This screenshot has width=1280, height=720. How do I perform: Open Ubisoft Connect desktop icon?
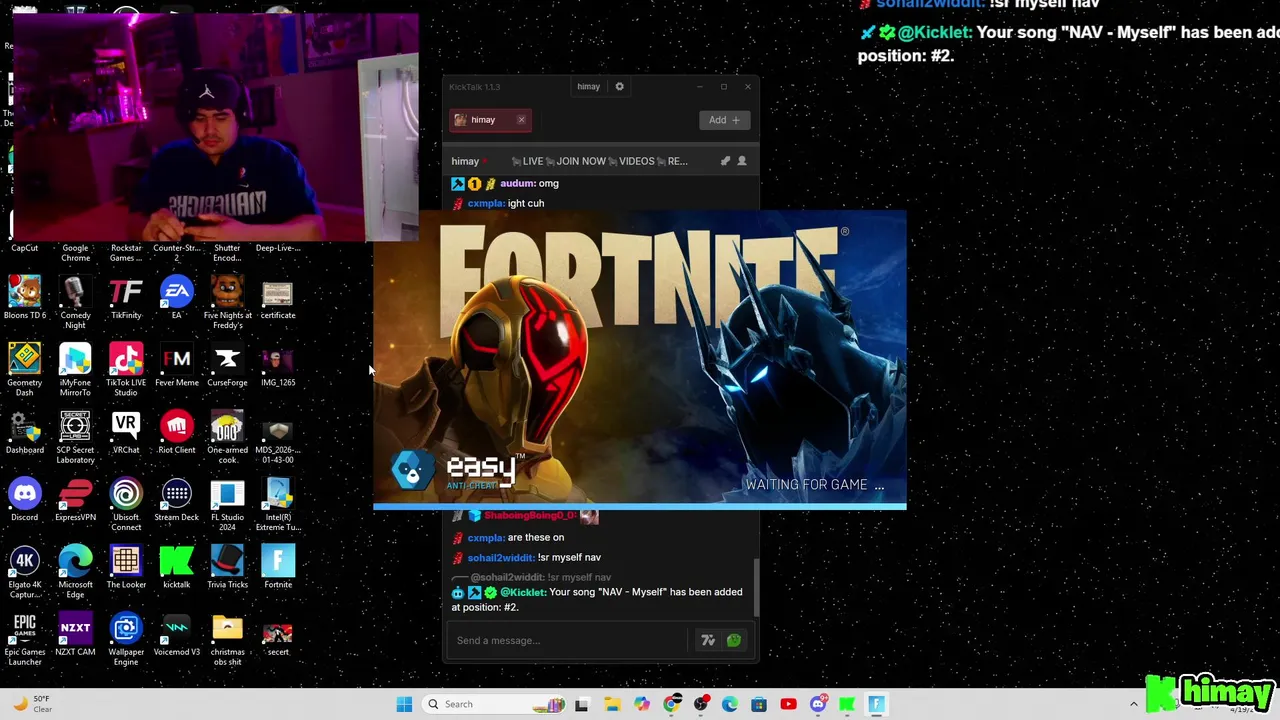click(x=126, y=505)
